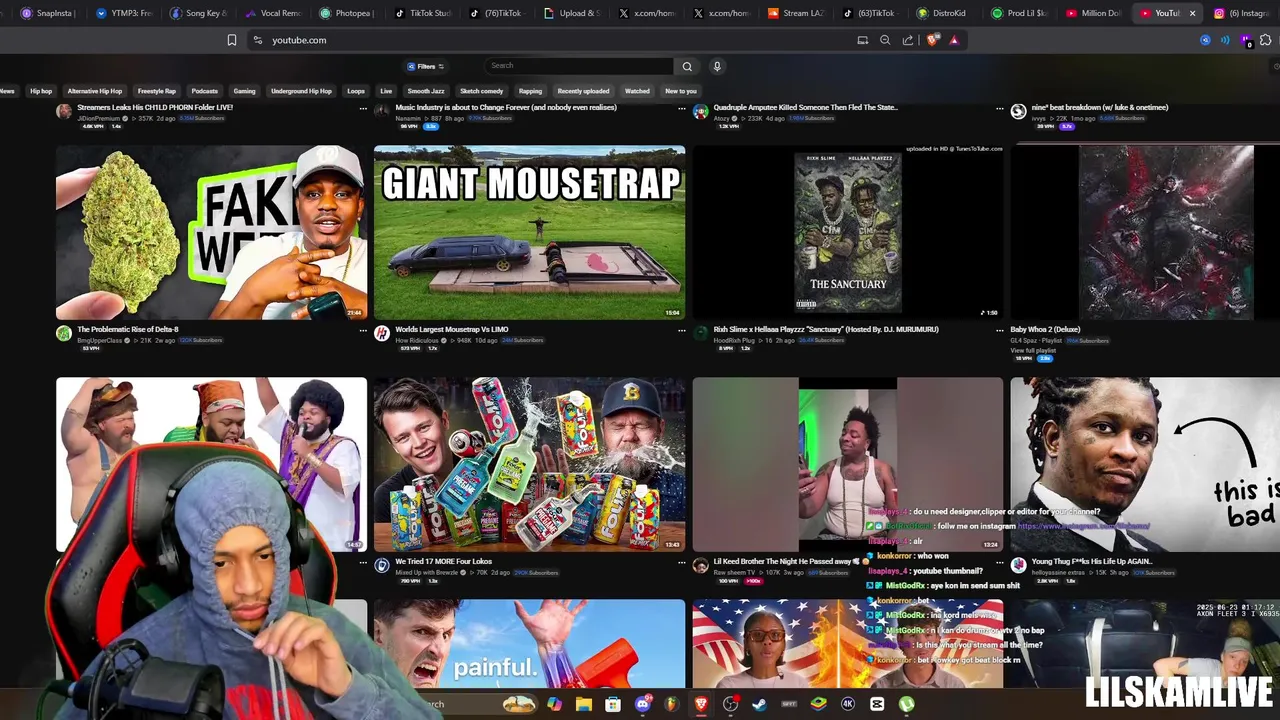Viewport: 1280px width, 720px height.
Task: Click the site settings icon beside youtube.com
Action: pos(258,40)
